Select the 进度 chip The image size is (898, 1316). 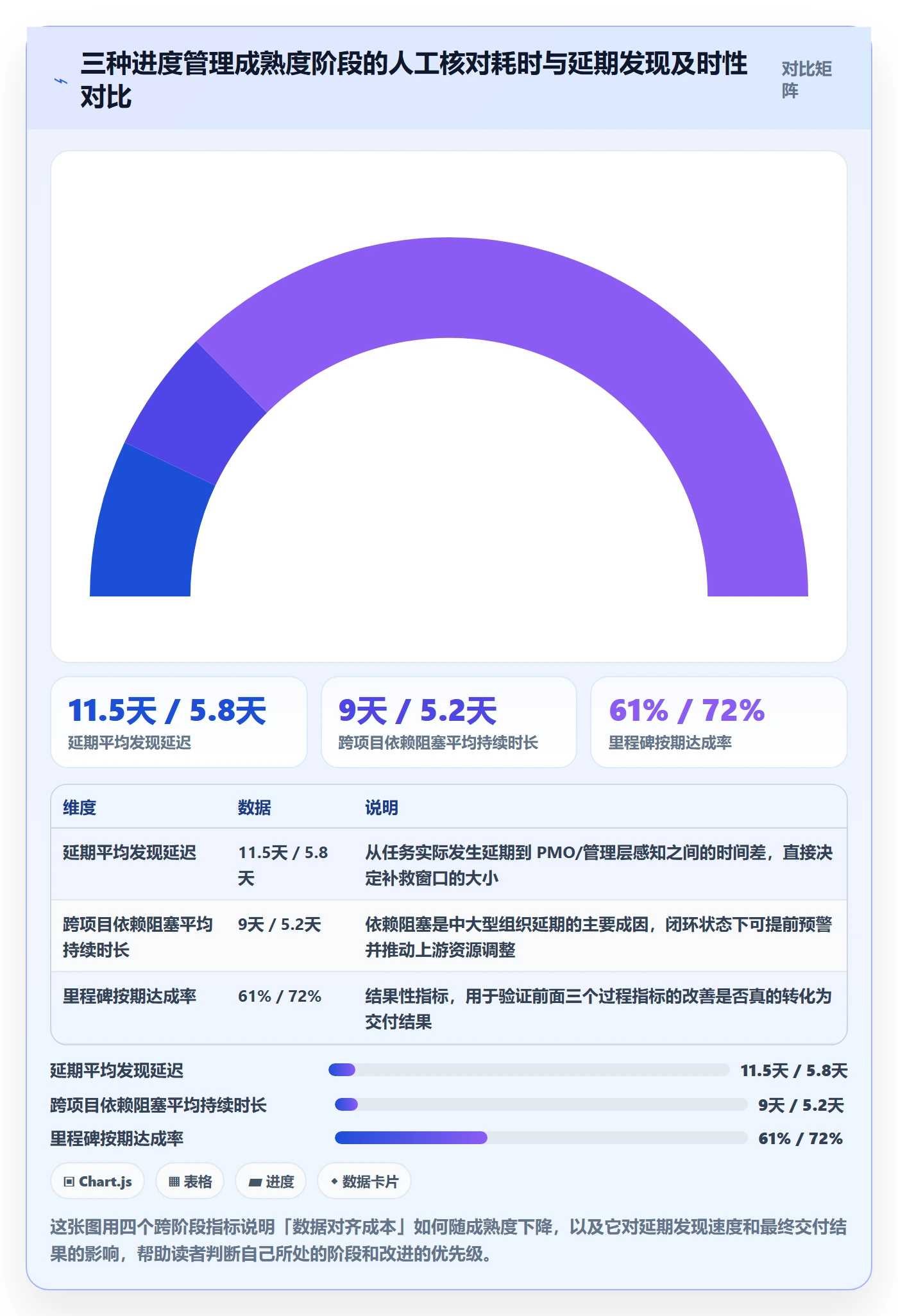pos(271,1181)
